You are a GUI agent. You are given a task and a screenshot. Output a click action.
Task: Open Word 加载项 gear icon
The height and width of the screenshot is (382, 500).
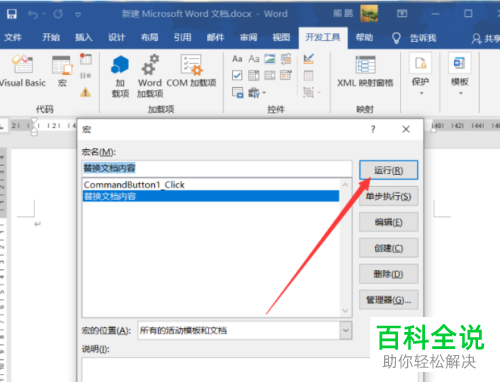150,77
